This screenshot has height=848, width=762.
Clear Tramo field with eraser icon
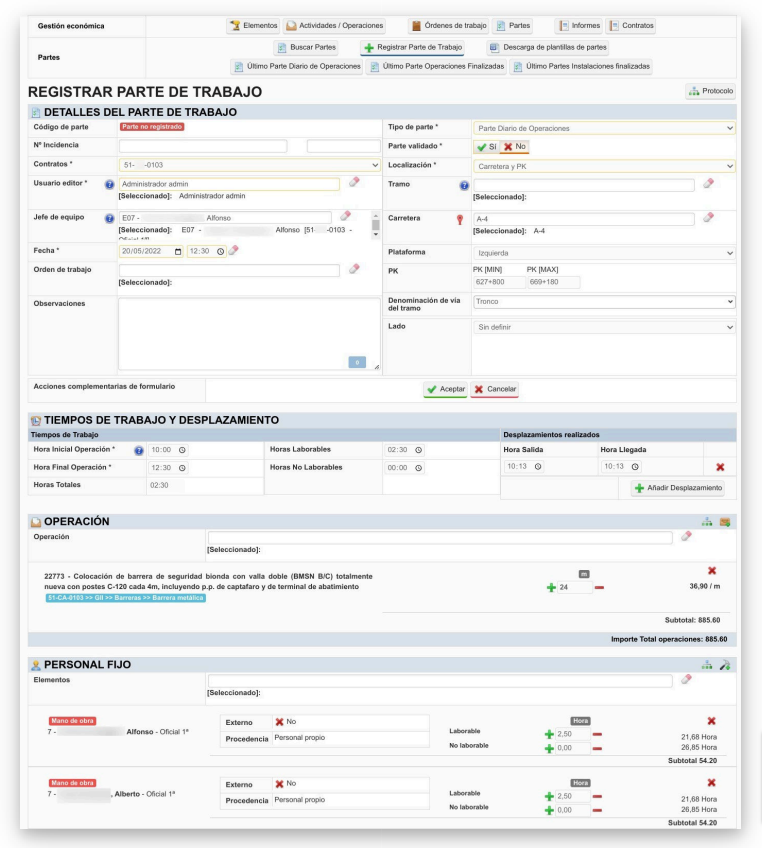pyautogui.click(x=708, y=183)
